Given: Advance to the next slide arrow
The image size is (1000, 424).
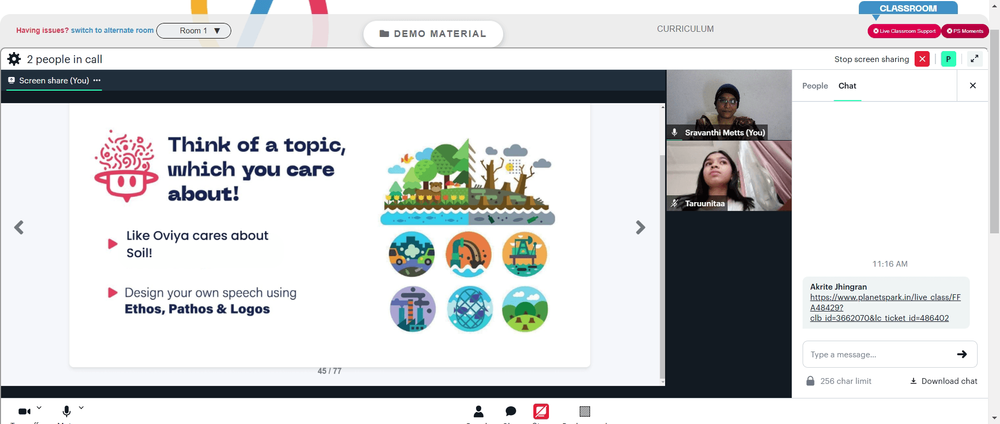Looking at the screenshot, I should coord(640,227).
